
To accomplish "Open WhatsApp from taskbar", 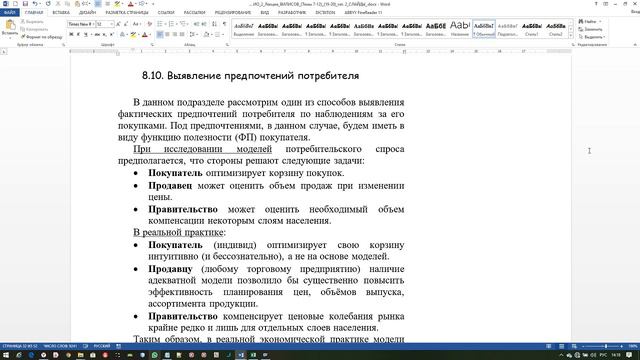I will (154, 355).
